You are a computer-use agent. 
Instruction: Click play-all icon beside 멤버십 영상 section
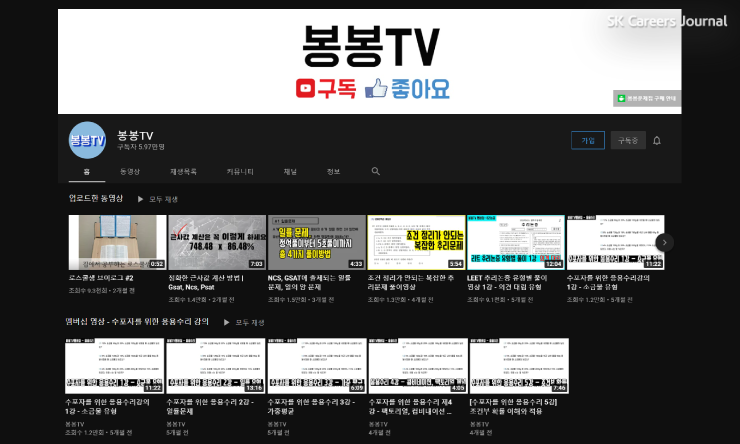[x=227, y=322]
